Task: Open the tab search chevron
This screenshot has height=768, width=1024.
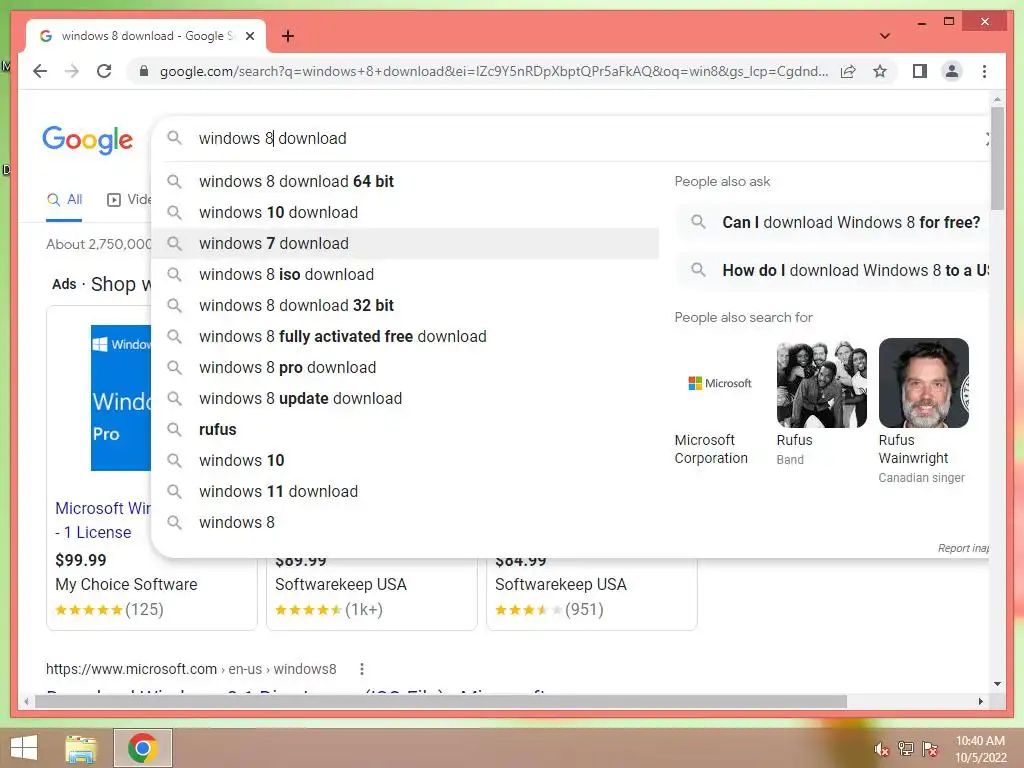Action: click(x=884, y=36)
